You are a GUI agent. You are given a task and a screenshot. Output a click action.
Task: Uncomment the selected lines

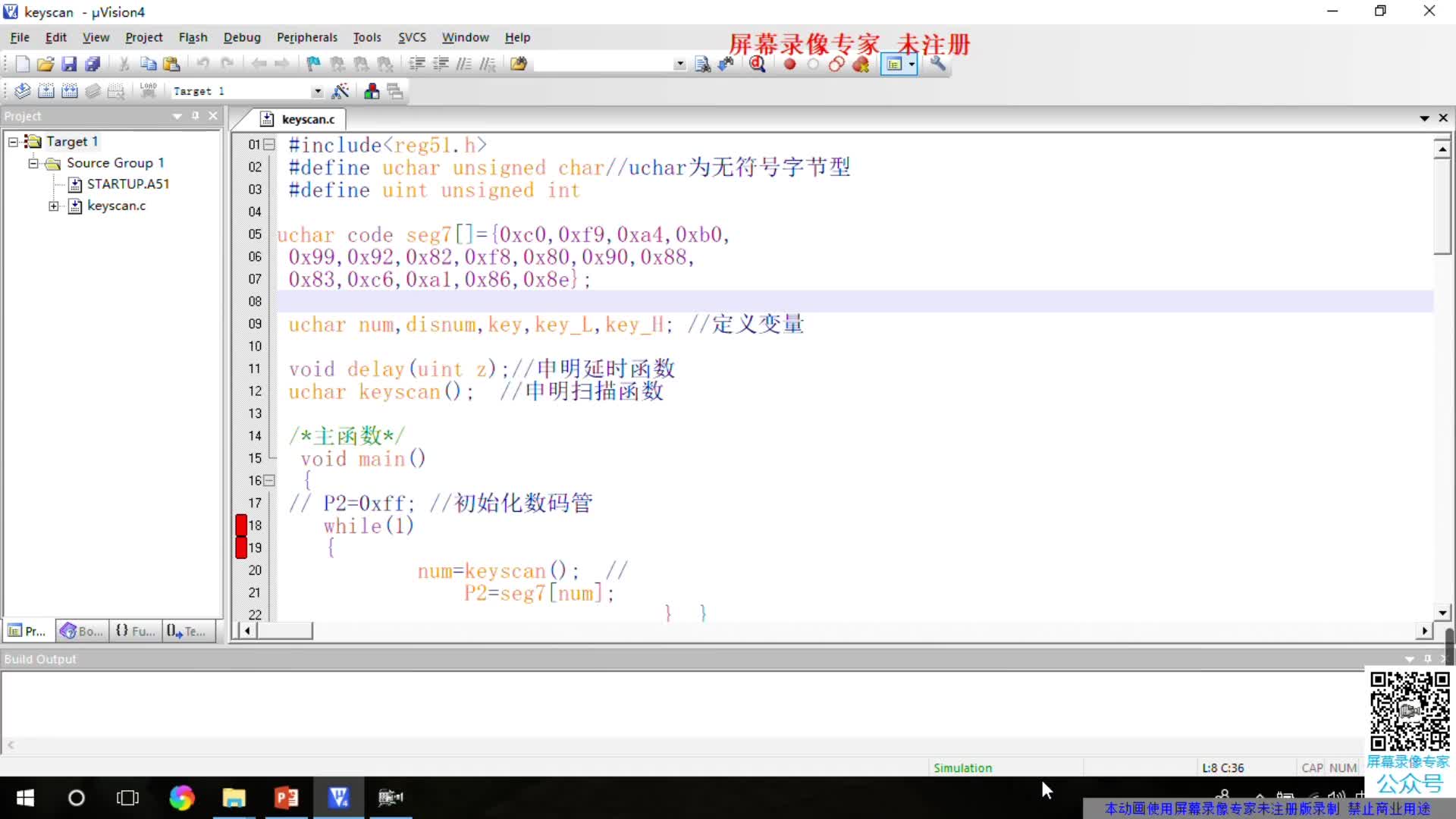pos(488,64)
